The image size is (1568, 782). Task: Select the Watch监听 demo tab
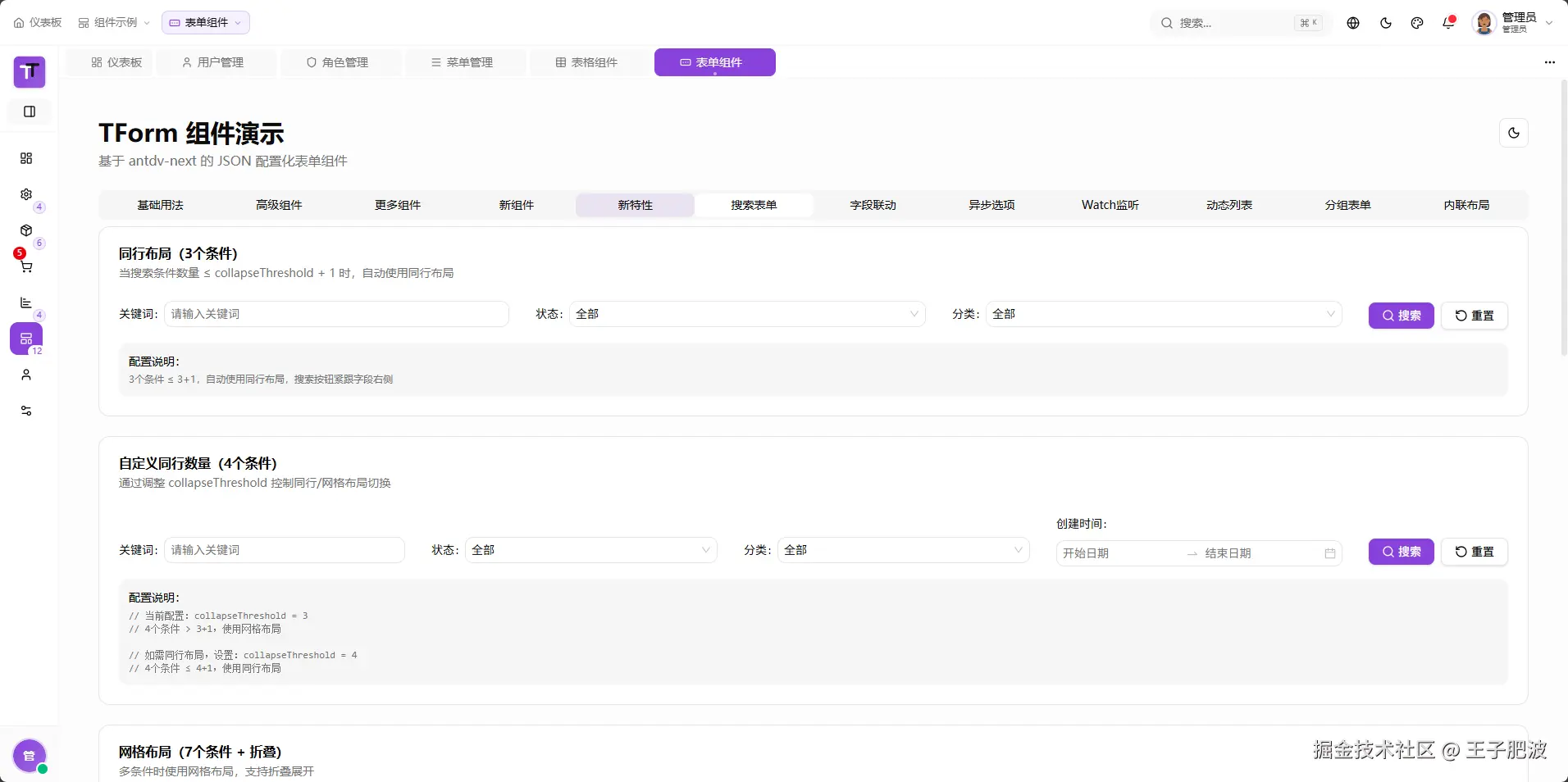coord(1110,205)
